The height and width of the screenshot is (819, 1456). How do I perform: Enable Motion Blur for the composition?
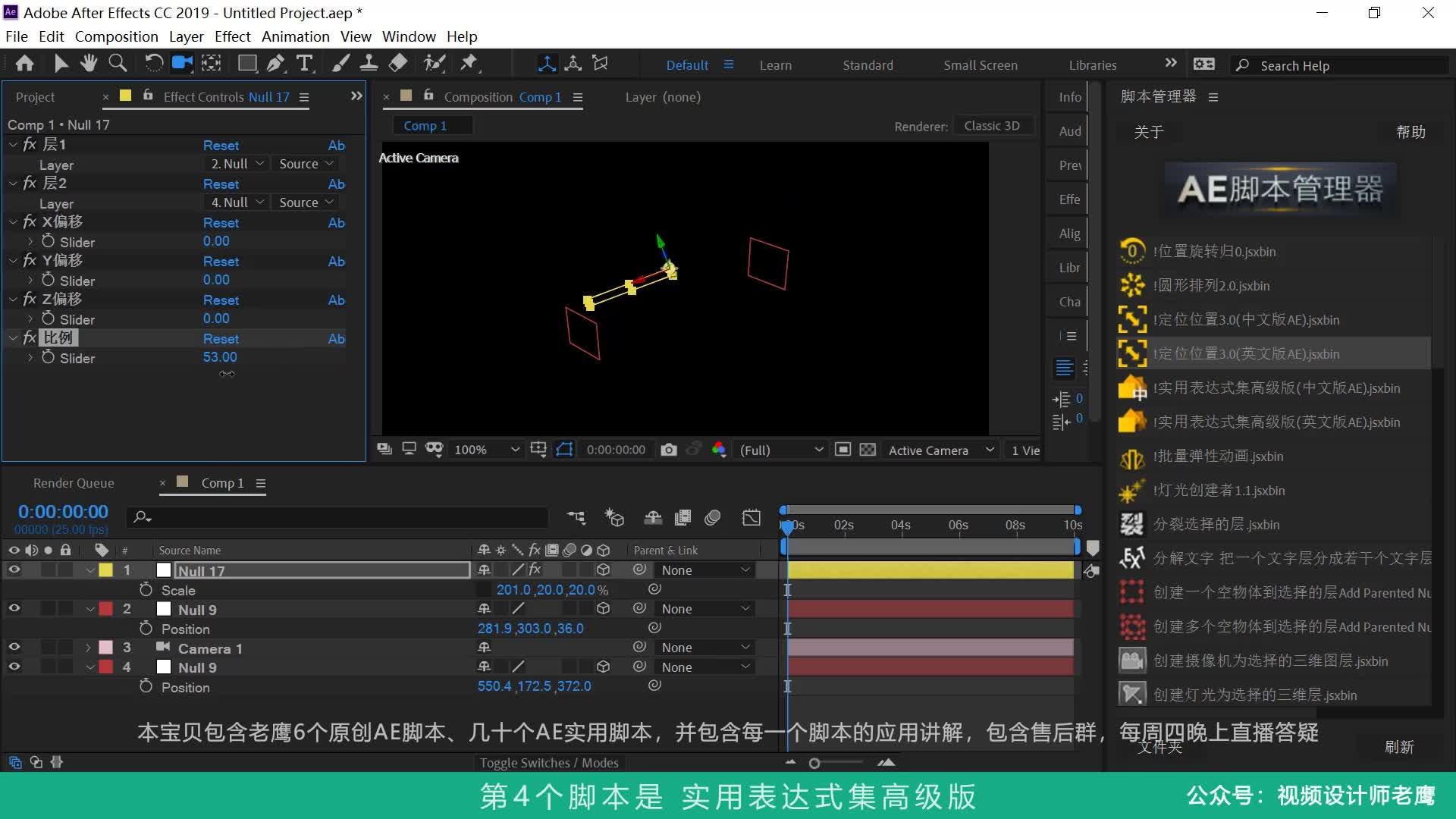[x=713, y=518]
